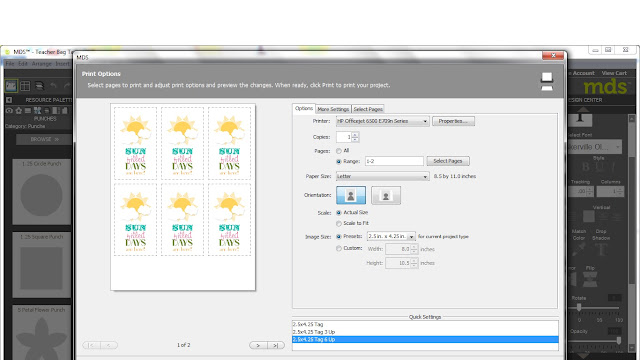
Task: Click the Opacity slider handle
Action: click(619, 340)
